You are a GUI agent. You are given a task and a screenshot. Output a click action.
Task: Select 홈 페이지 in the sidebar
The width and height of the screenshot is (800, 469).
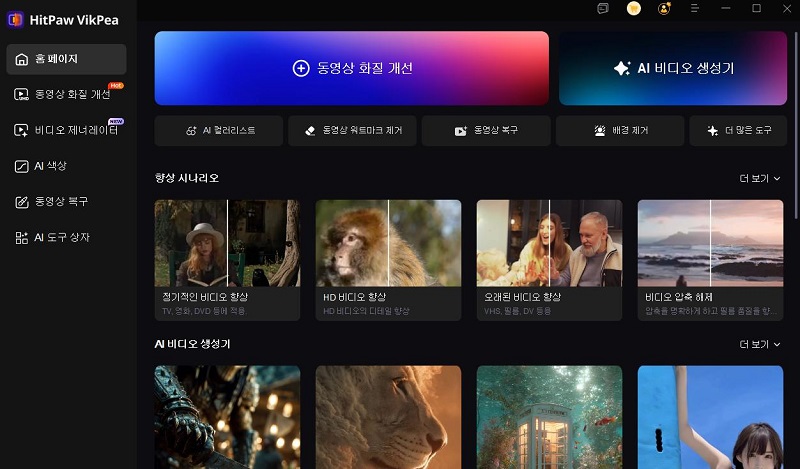pos(66,59)
